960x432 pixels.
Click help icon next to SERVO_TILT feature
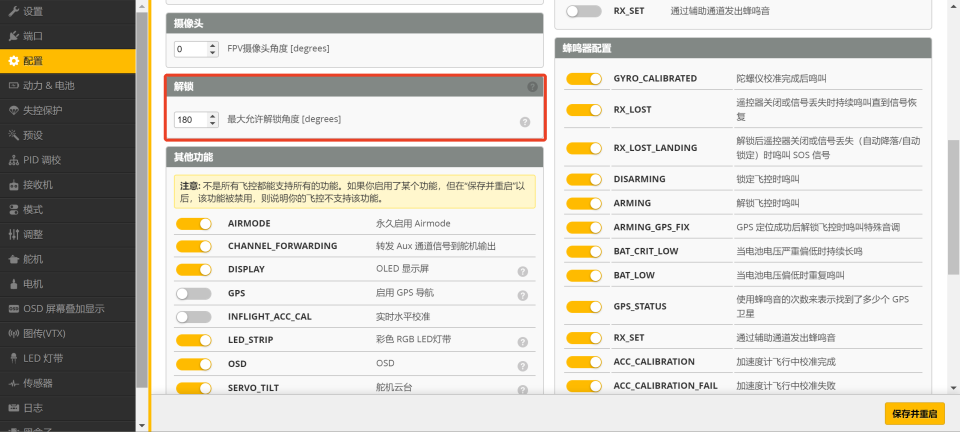pos(522,388)
